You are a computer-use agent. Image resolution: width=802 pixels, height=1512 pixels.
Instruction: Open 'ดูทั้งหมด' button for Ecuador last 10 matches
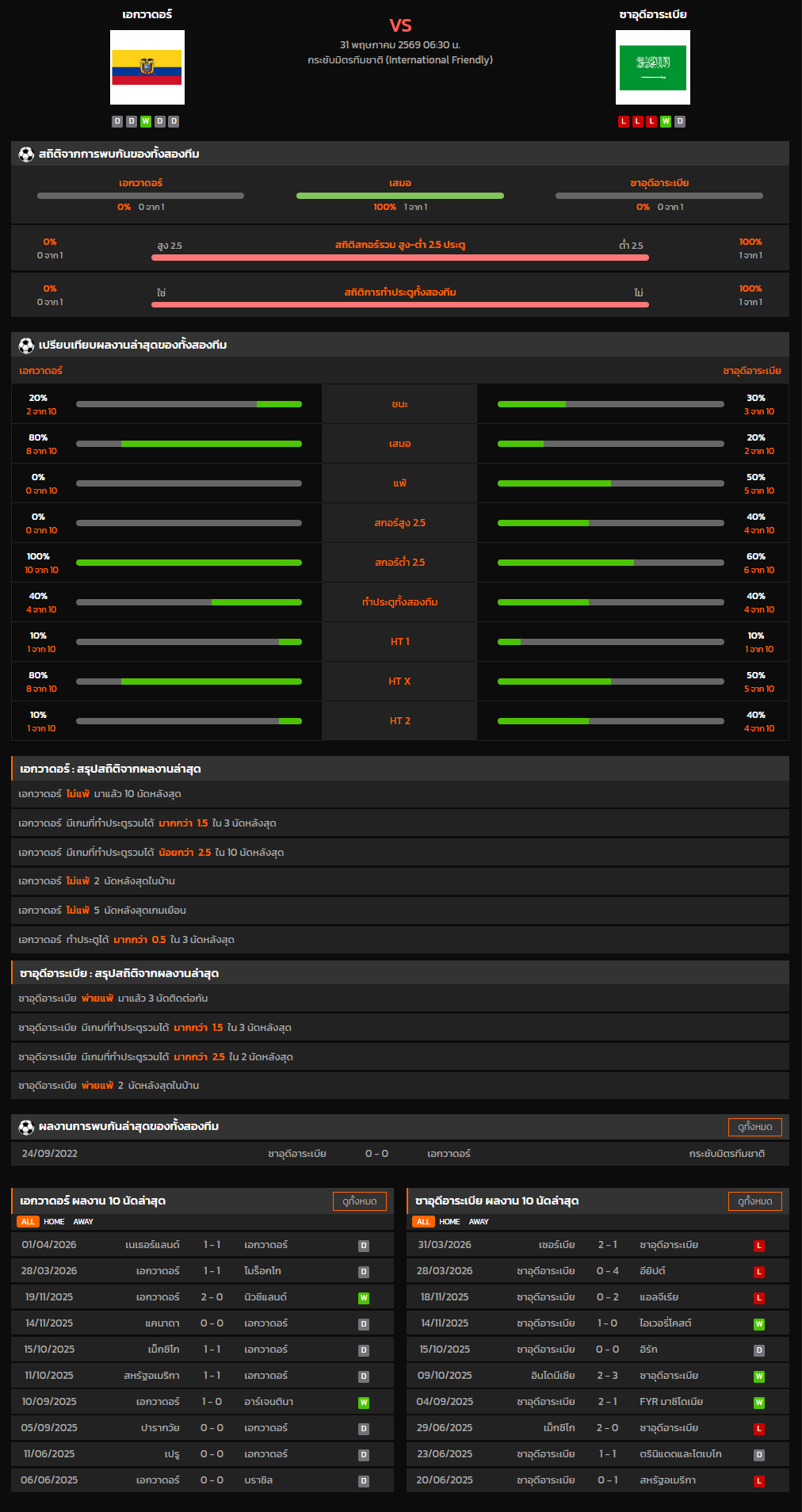[360, 1201]
